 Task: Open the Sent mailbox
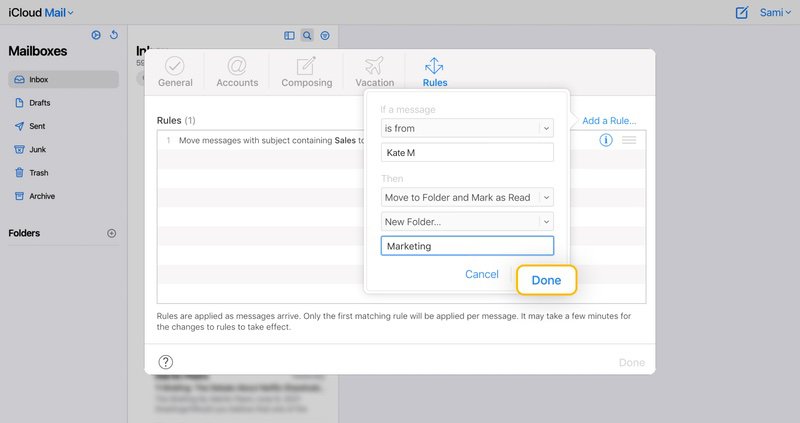pos(63,126)
